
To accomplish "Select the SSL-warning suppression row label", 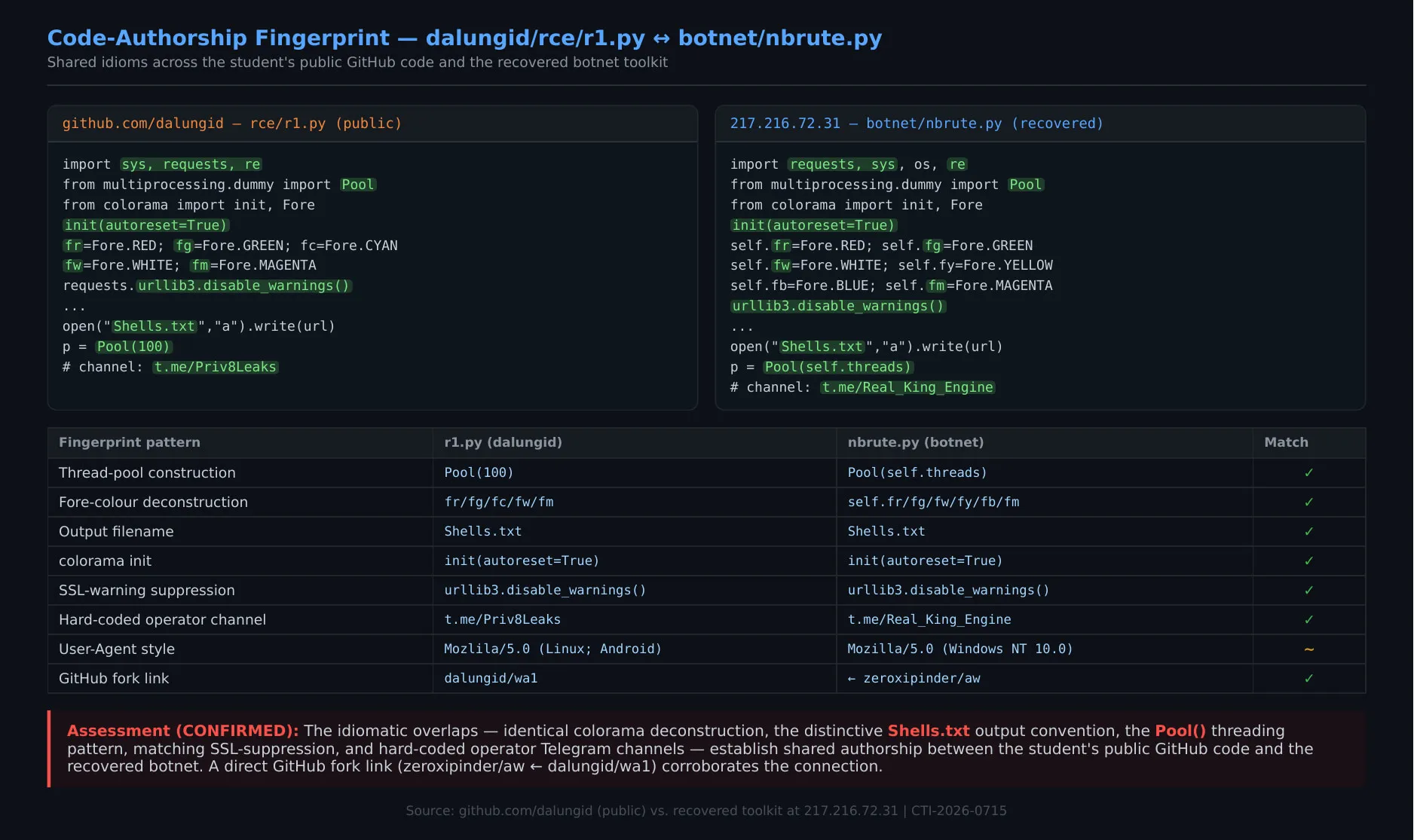I will click(x=147, y=591).
